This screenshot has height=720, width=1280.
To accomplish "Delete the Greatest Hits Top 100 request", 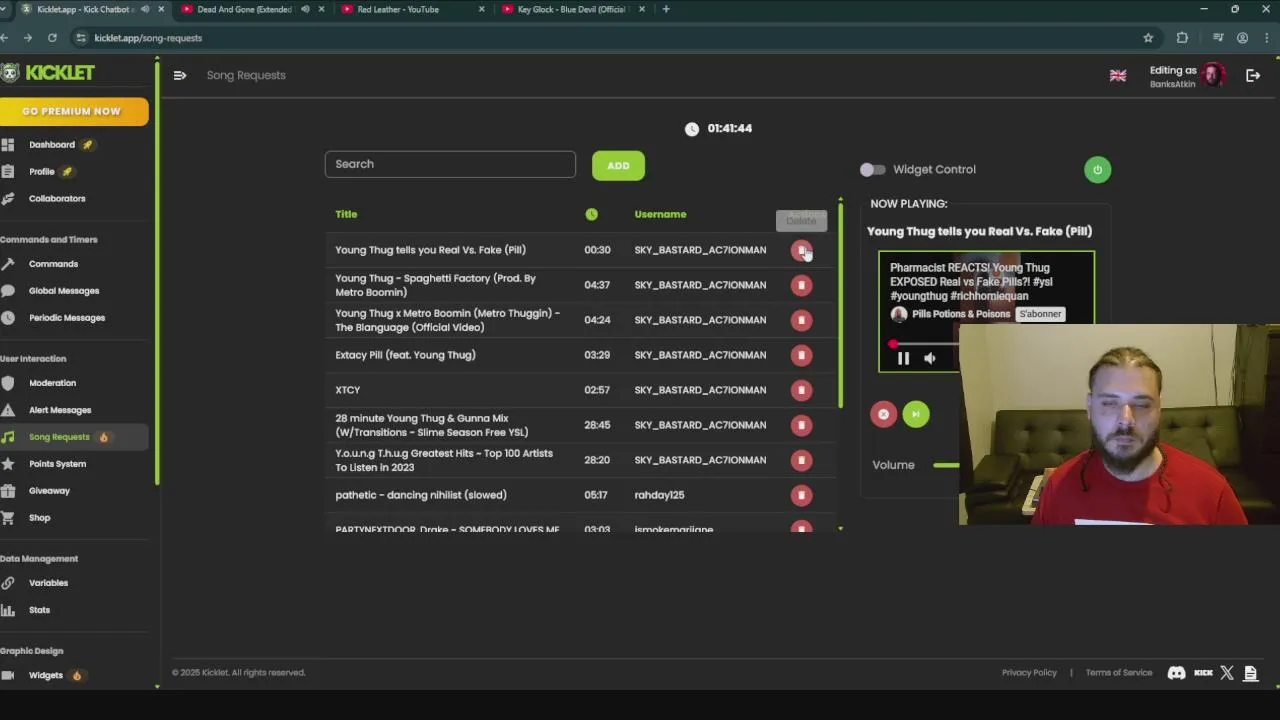I will coord(801,460).
